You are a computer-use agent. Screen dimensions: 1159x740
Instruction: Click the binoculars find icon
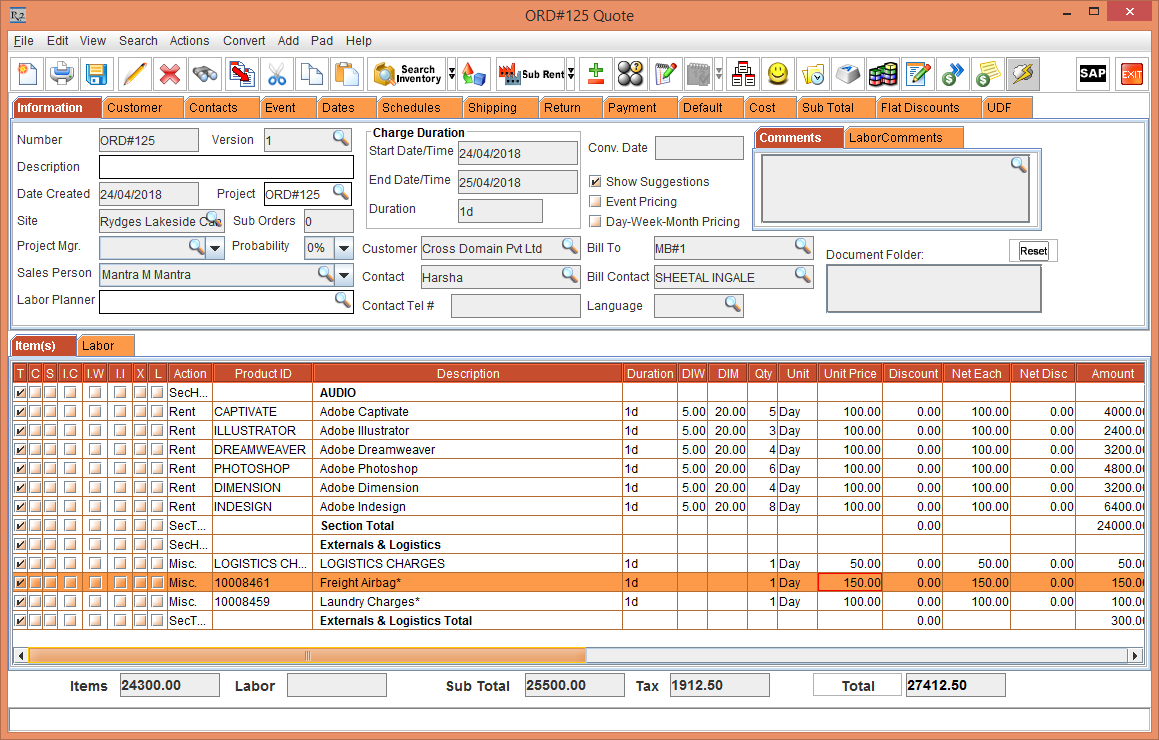[x=205, y=74]
